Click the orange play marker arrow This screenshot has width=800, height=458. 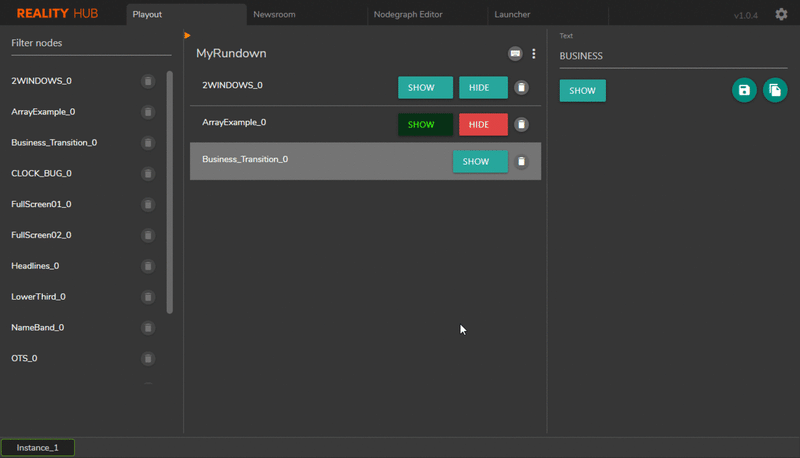point(187,35)
